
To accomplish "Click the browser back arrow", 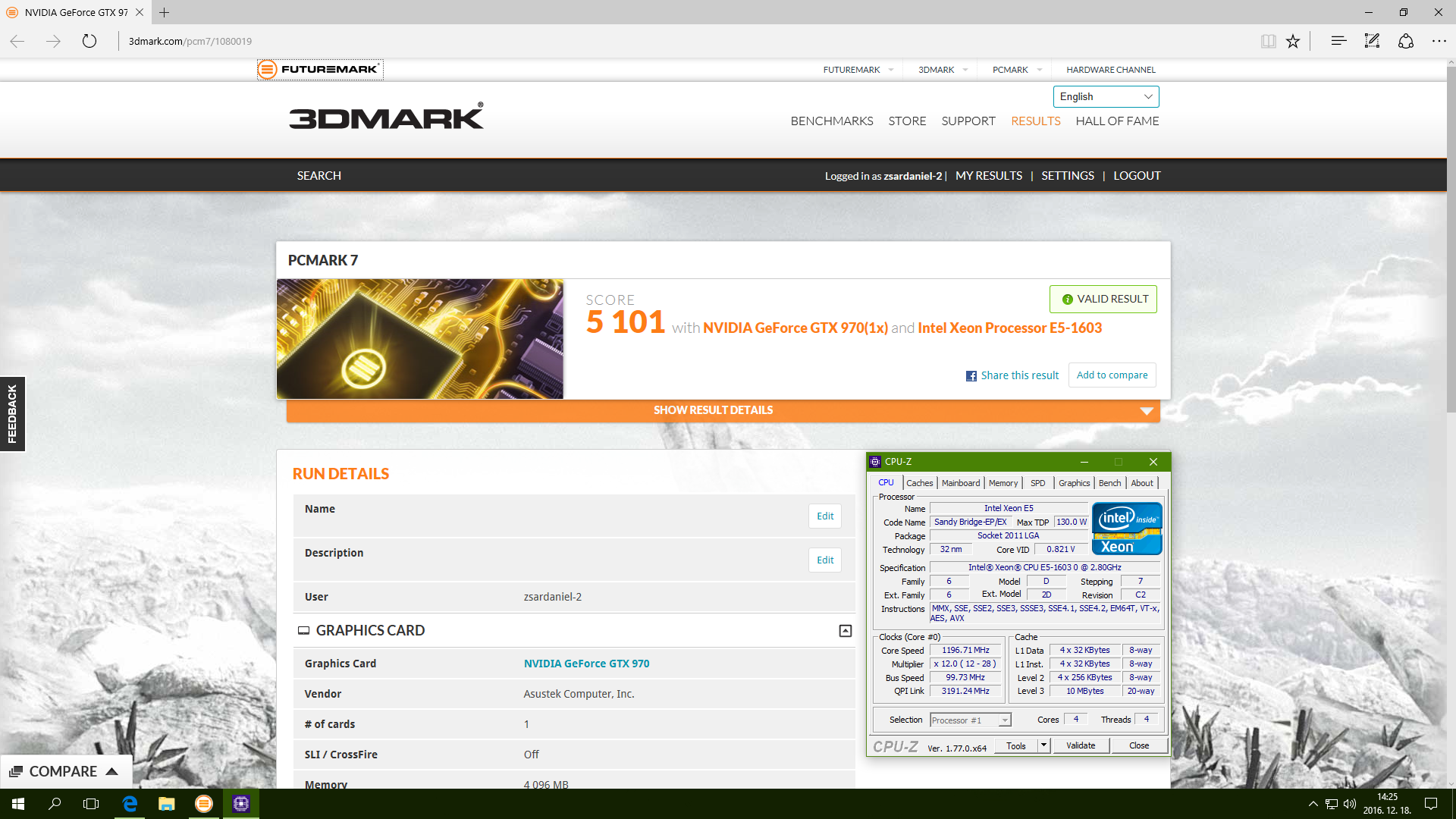I will coord(17,41).
